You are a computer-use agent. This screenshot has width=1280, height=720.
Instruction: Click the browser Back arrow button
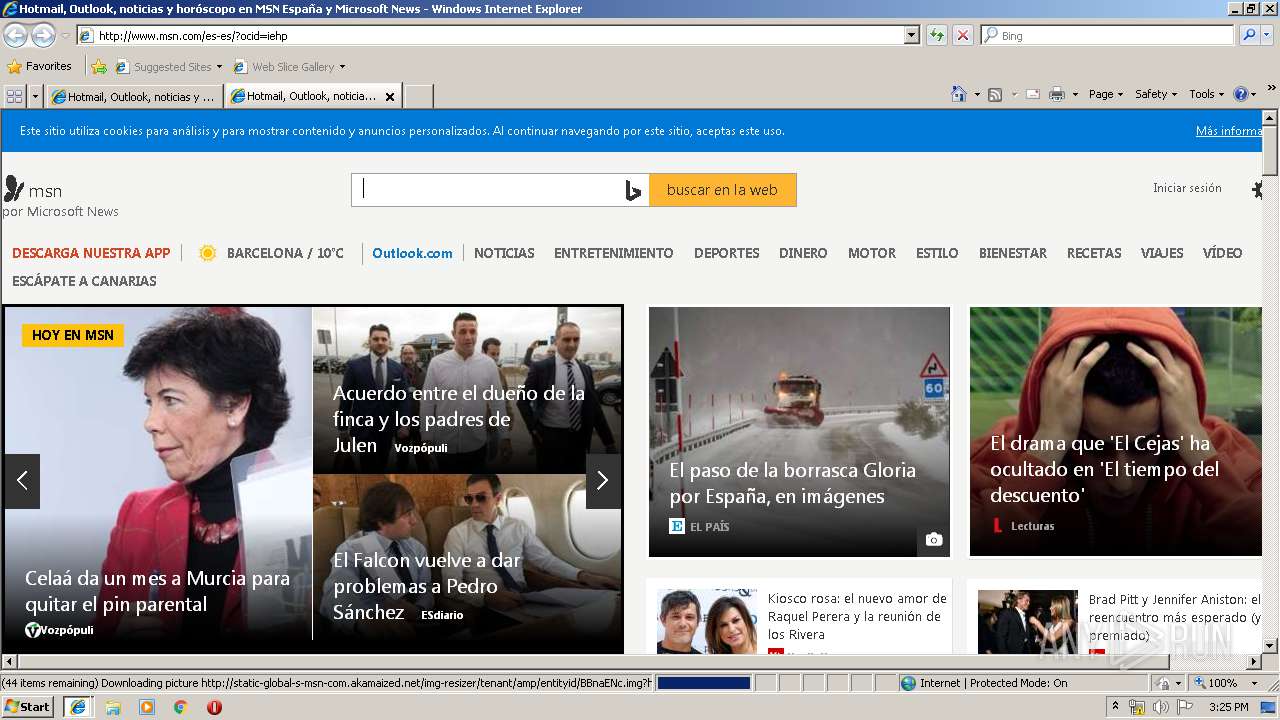click(x=15, y=36)
